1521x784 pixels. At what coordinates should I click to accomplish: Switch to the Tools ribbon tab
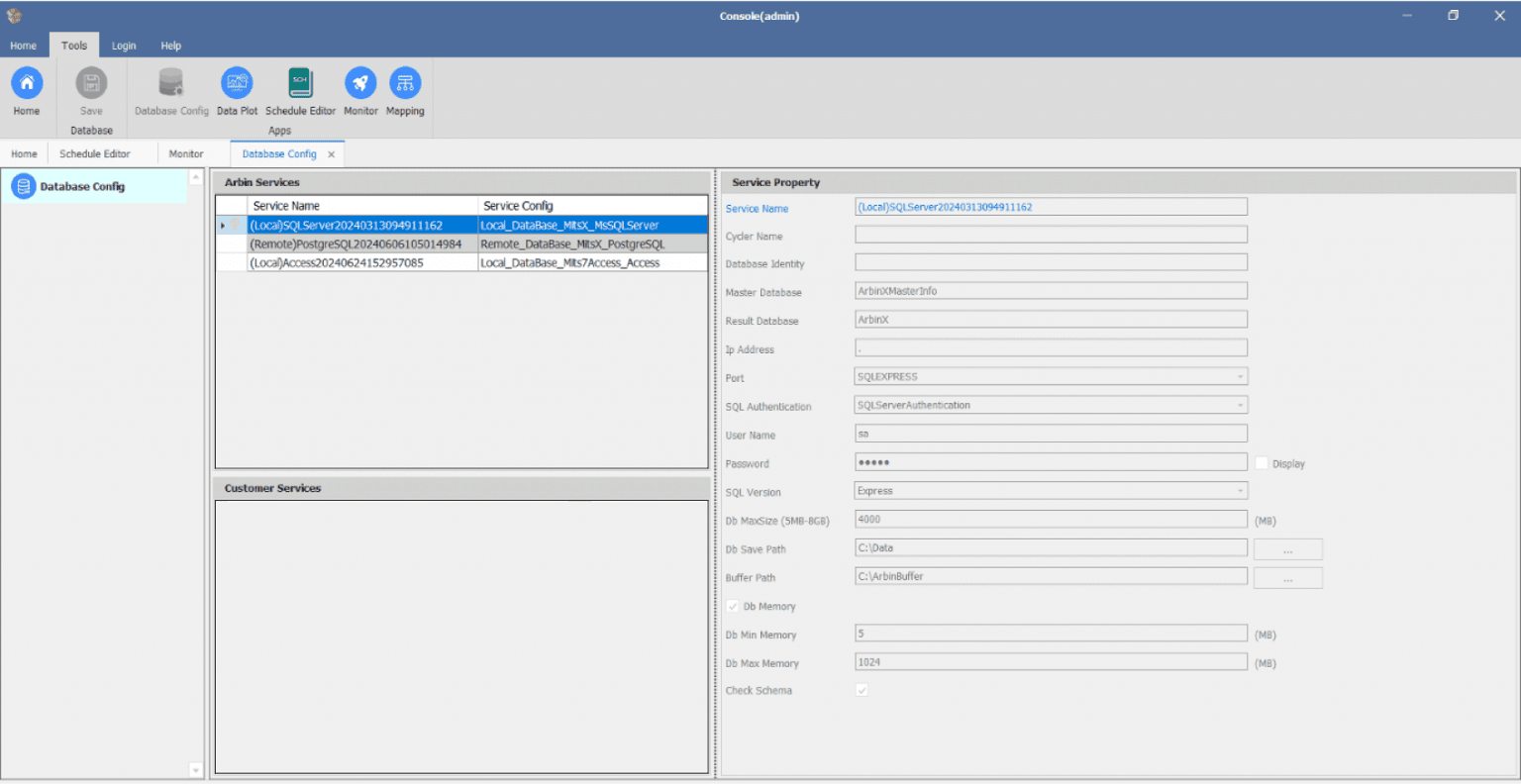[74, 45]
